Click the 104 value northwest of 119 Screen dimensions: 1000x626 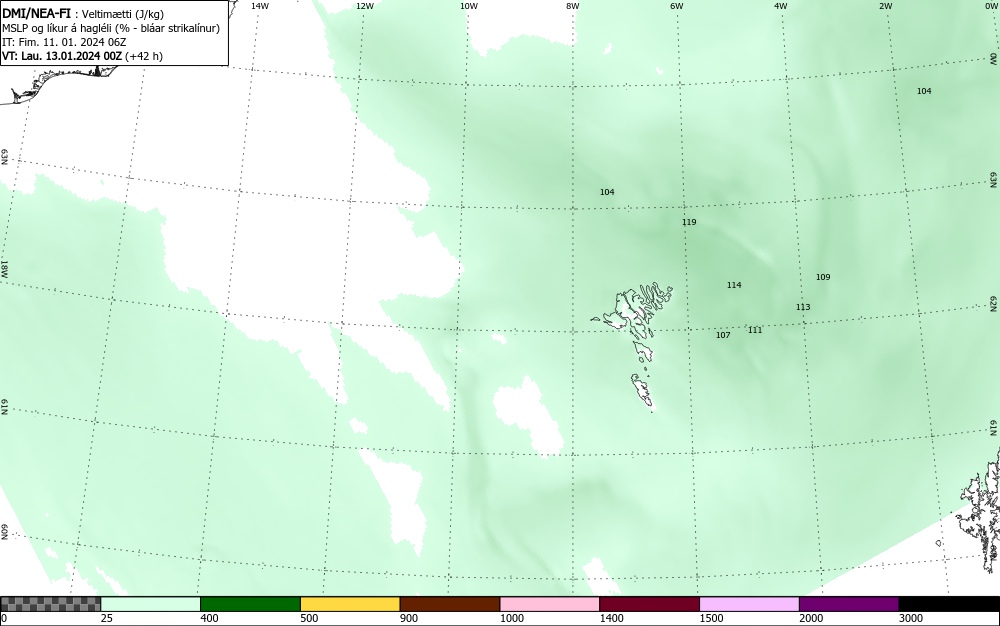pyautogui.click(x=607, y=191)
